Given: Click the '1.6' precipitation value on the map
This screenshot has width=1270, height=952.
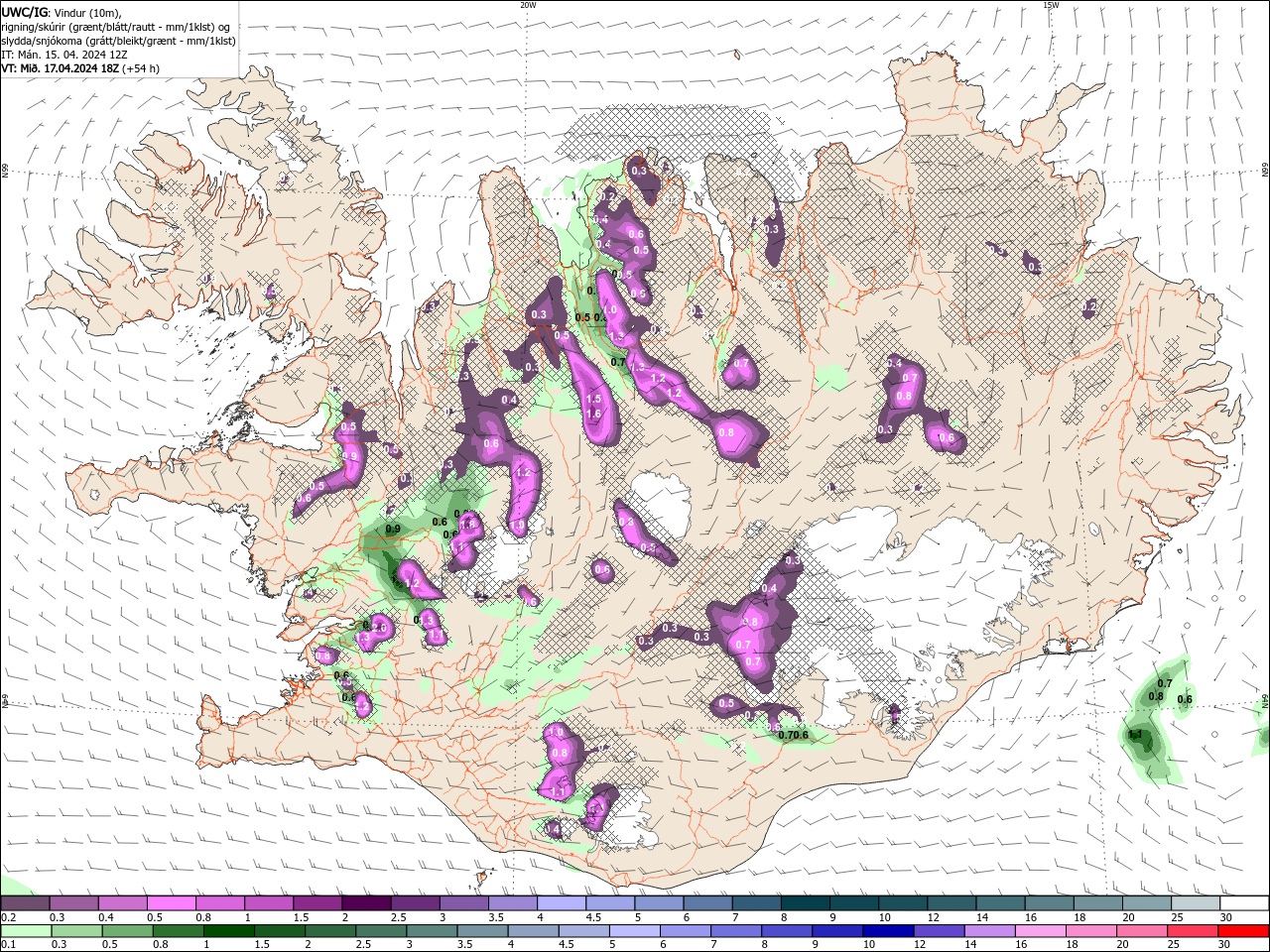Looking at the screenshot, I should 594,414.
